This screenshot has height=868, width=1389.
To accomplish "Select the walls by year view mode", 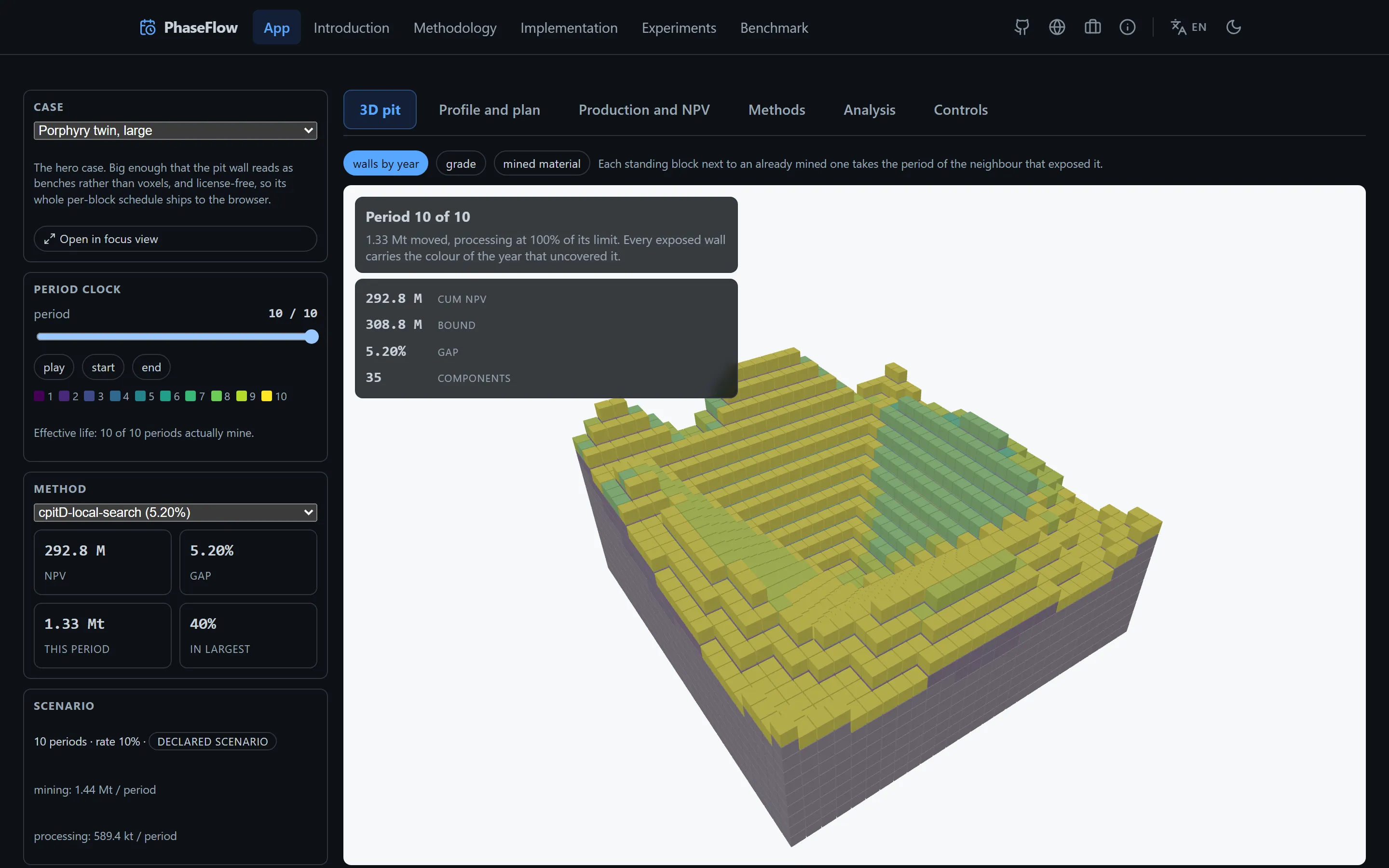I will 386,163.
